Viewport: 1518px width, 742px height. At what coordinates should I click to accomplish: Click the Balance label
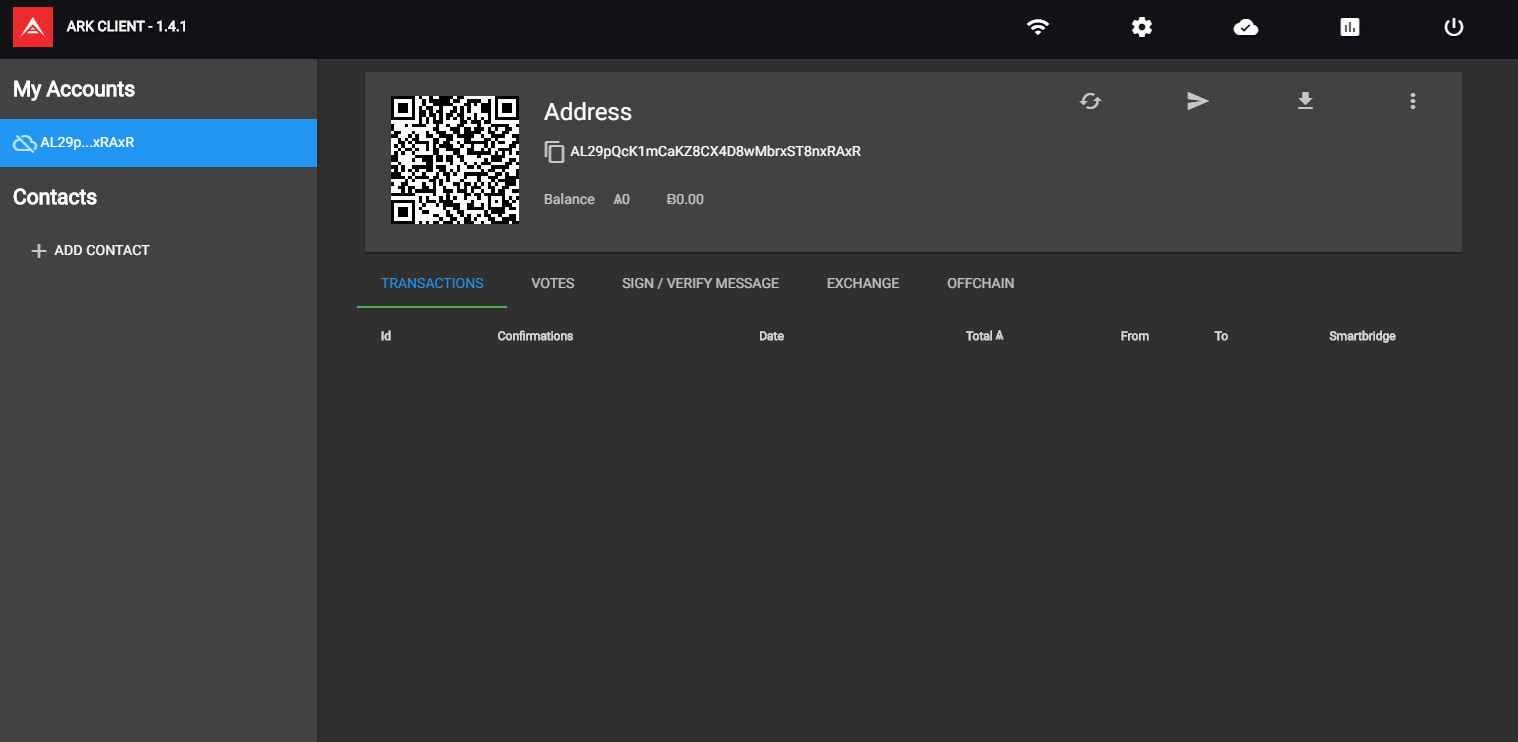[569, 199]
